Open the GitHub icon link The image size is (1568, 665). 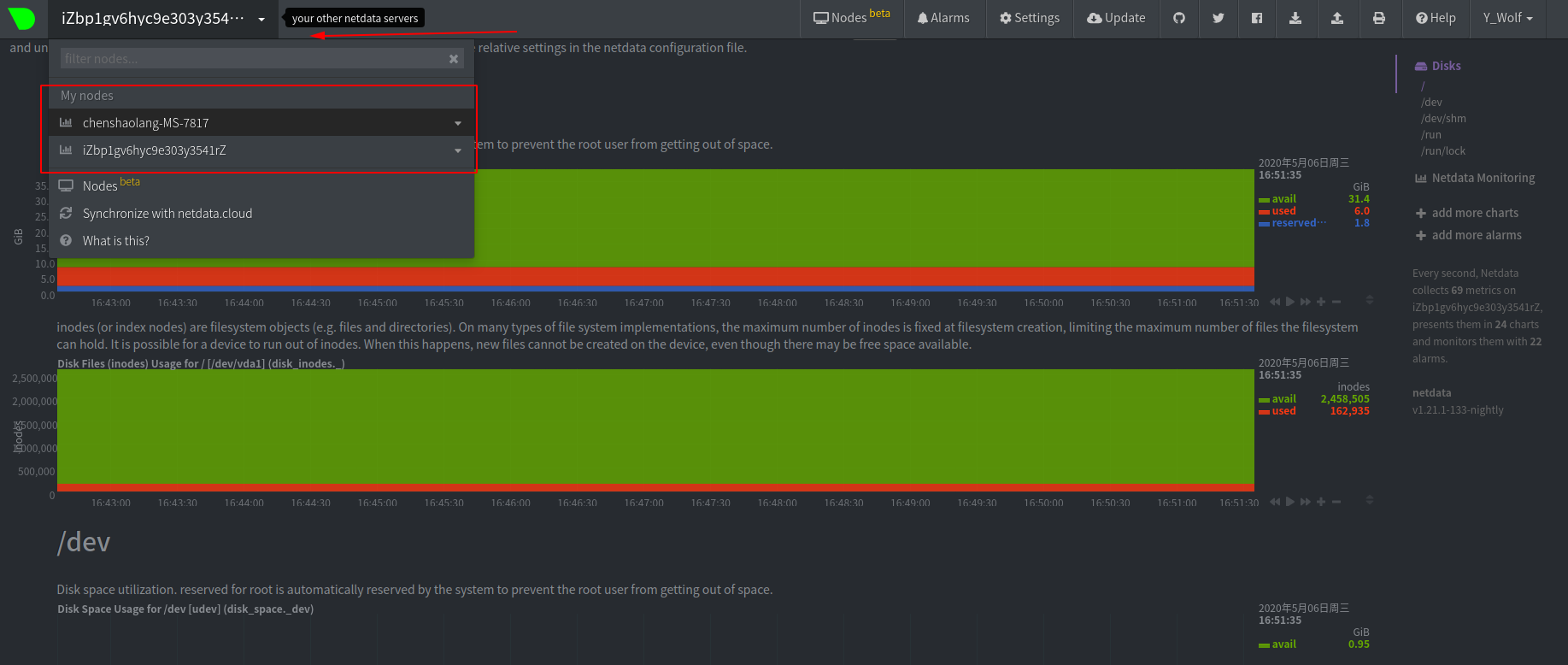[1179, 18]
